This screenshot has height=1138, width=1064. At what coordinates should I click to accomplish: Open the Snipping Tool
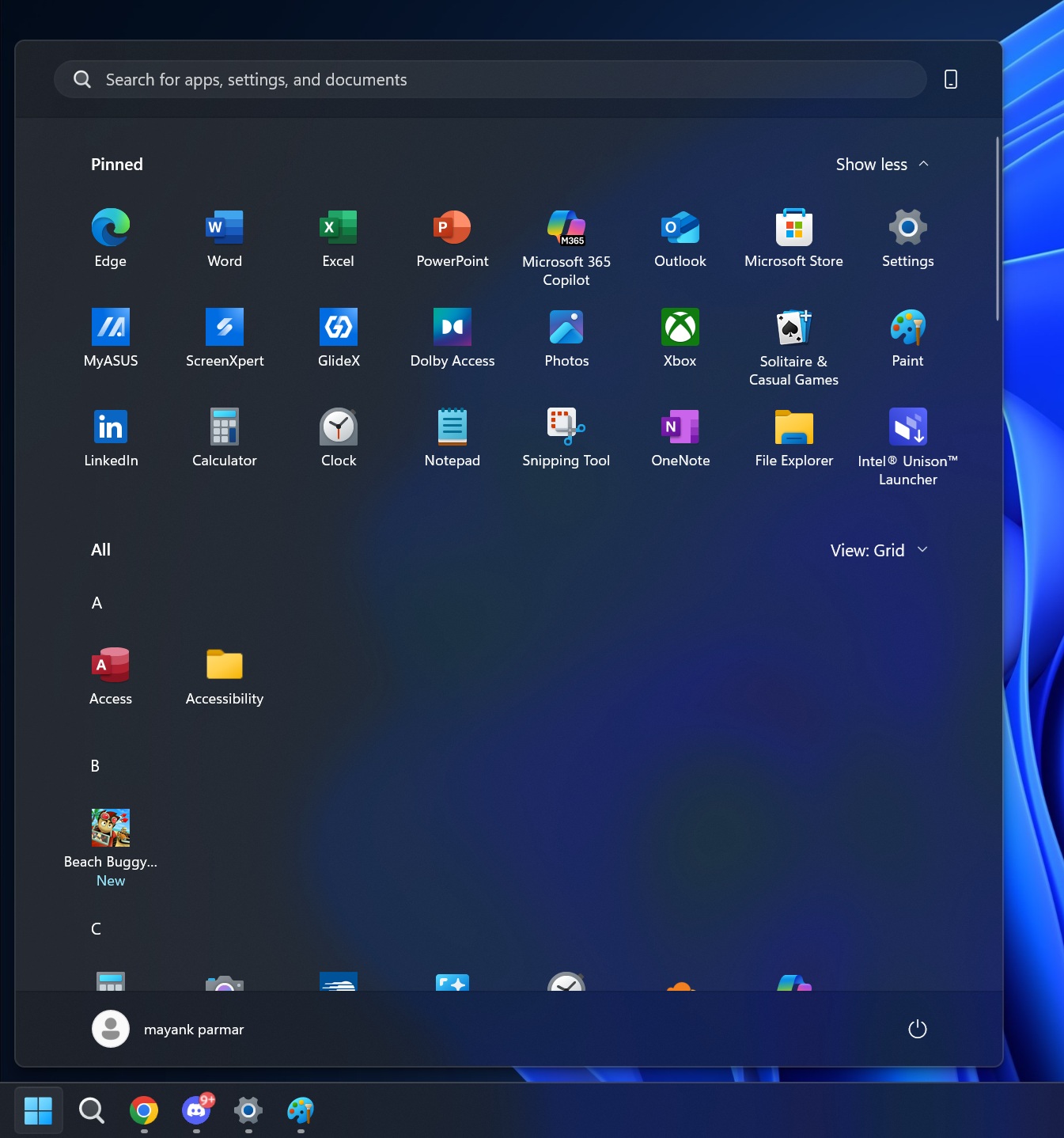[566, 438]
